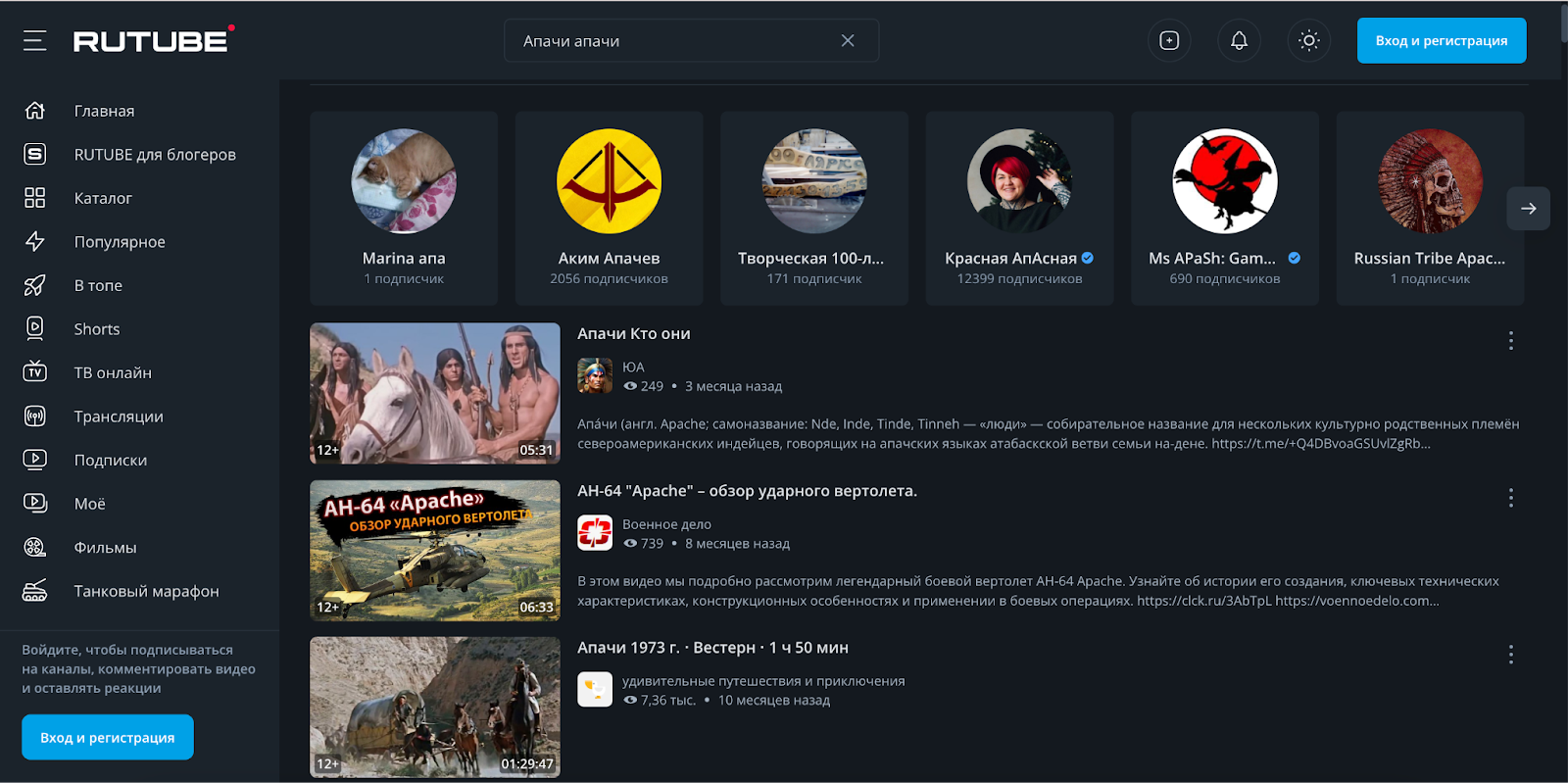The image size is (1568, 783).
Task: Click the RUTUBE для блогеров S icon
Action: point(35,154)
